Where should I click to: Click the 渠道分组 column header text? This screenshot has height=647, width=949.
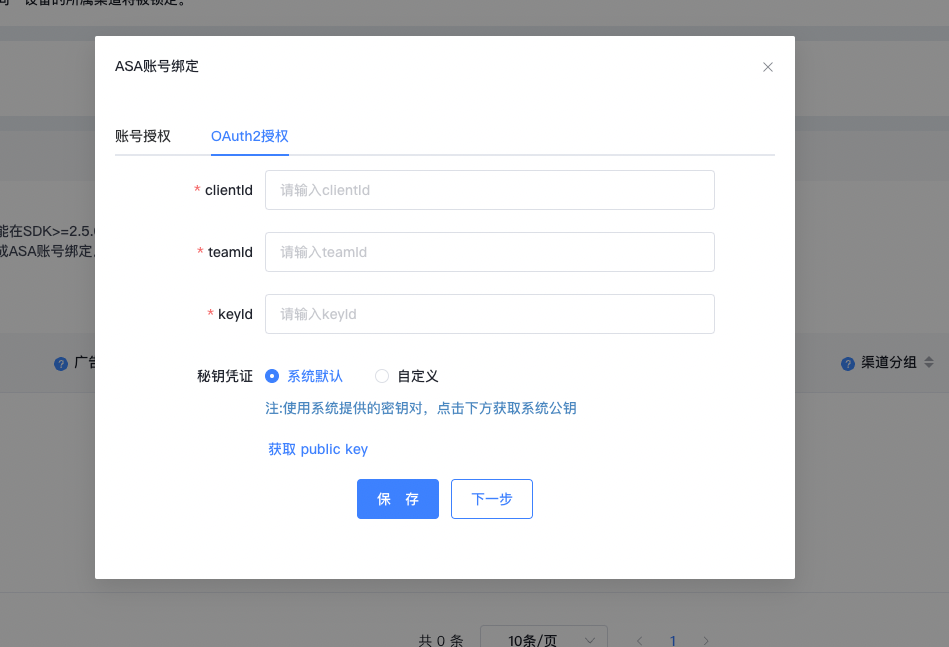(x=888, y=363)
